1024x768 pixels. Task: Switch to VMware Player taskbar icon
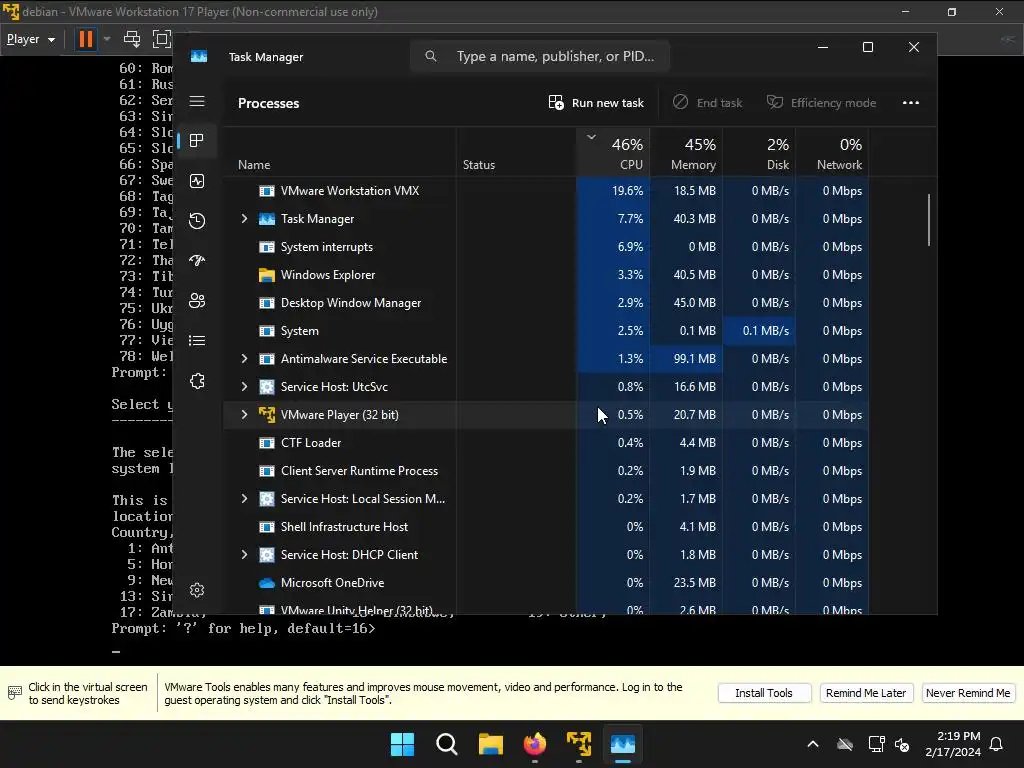pos(579,744)
